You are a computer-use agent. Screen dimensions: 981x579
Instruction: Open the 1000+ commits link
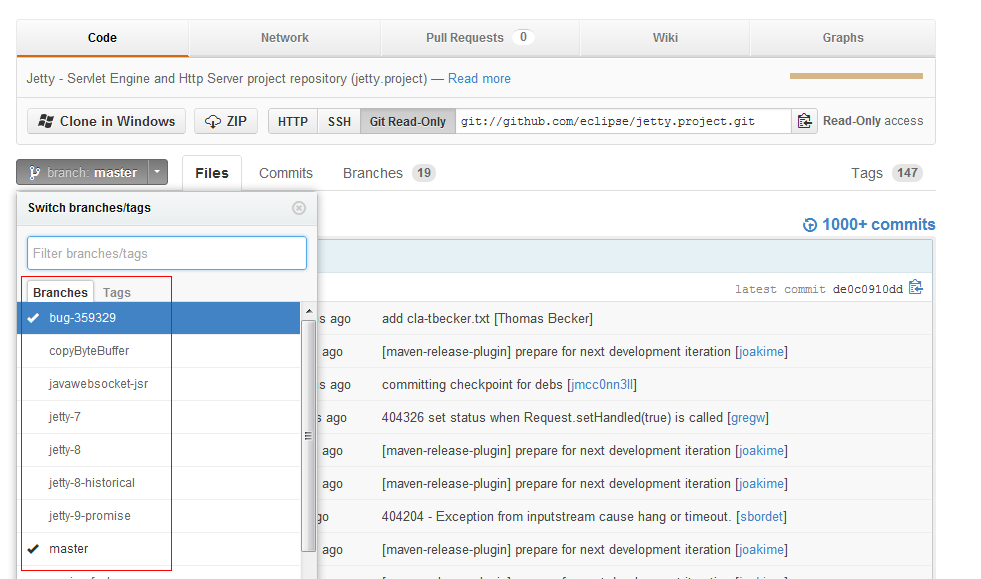tap(878, 225)
